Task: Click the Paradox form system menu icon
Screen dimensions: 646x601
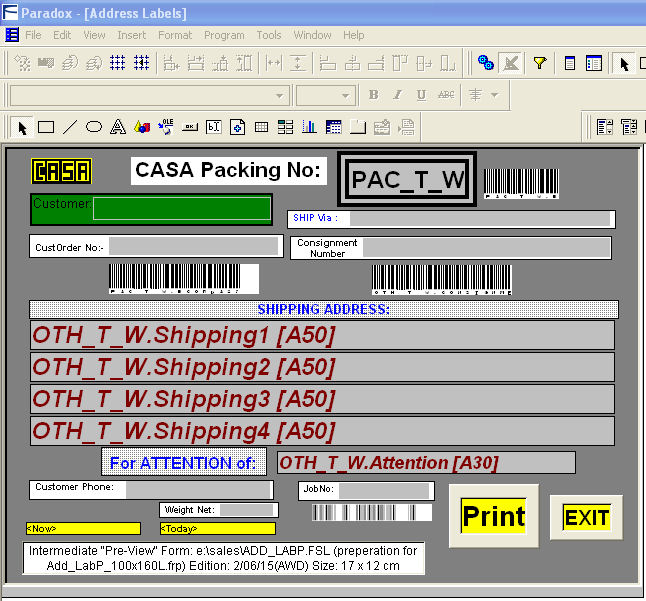Action: (x=12, y=35)
